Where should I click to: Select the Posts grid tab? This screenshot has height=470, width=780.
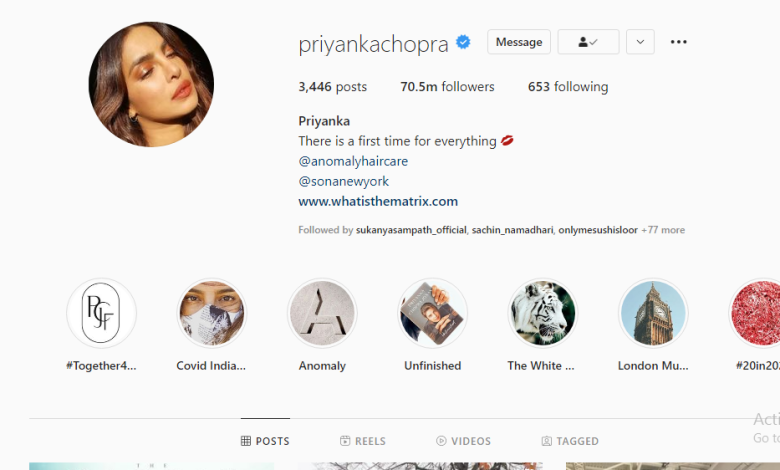[265, 441]
